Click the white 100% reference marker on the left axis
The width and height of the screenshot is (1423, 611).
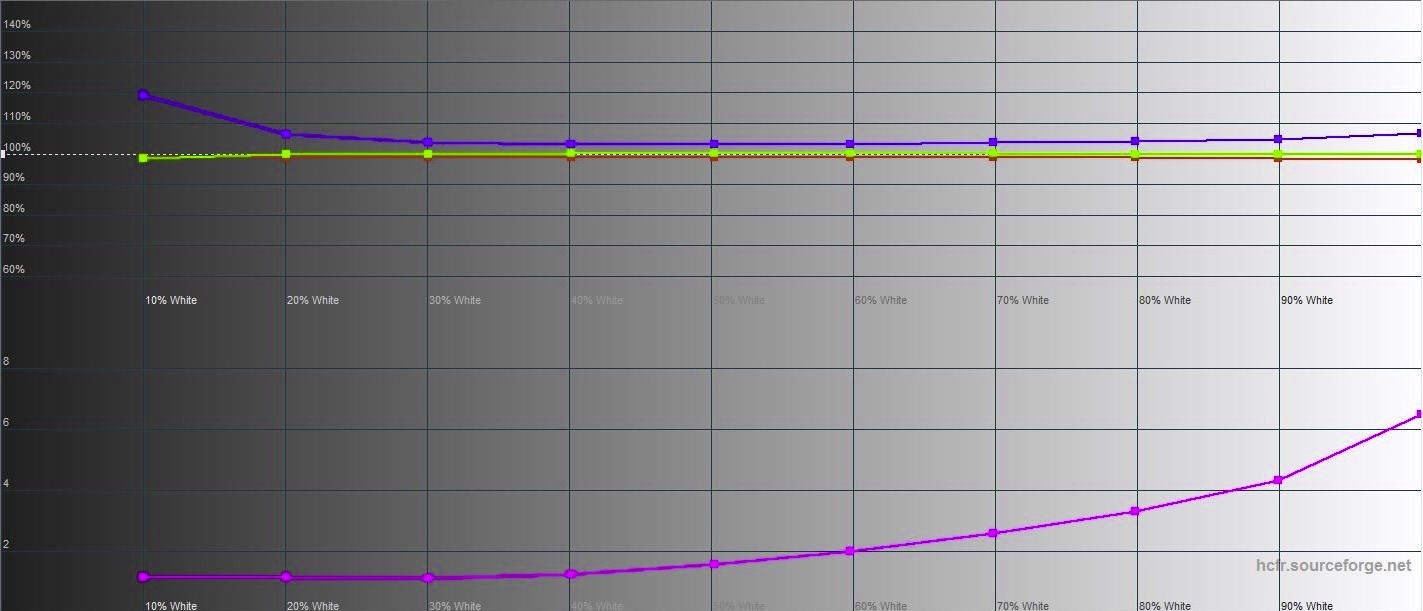4,154
